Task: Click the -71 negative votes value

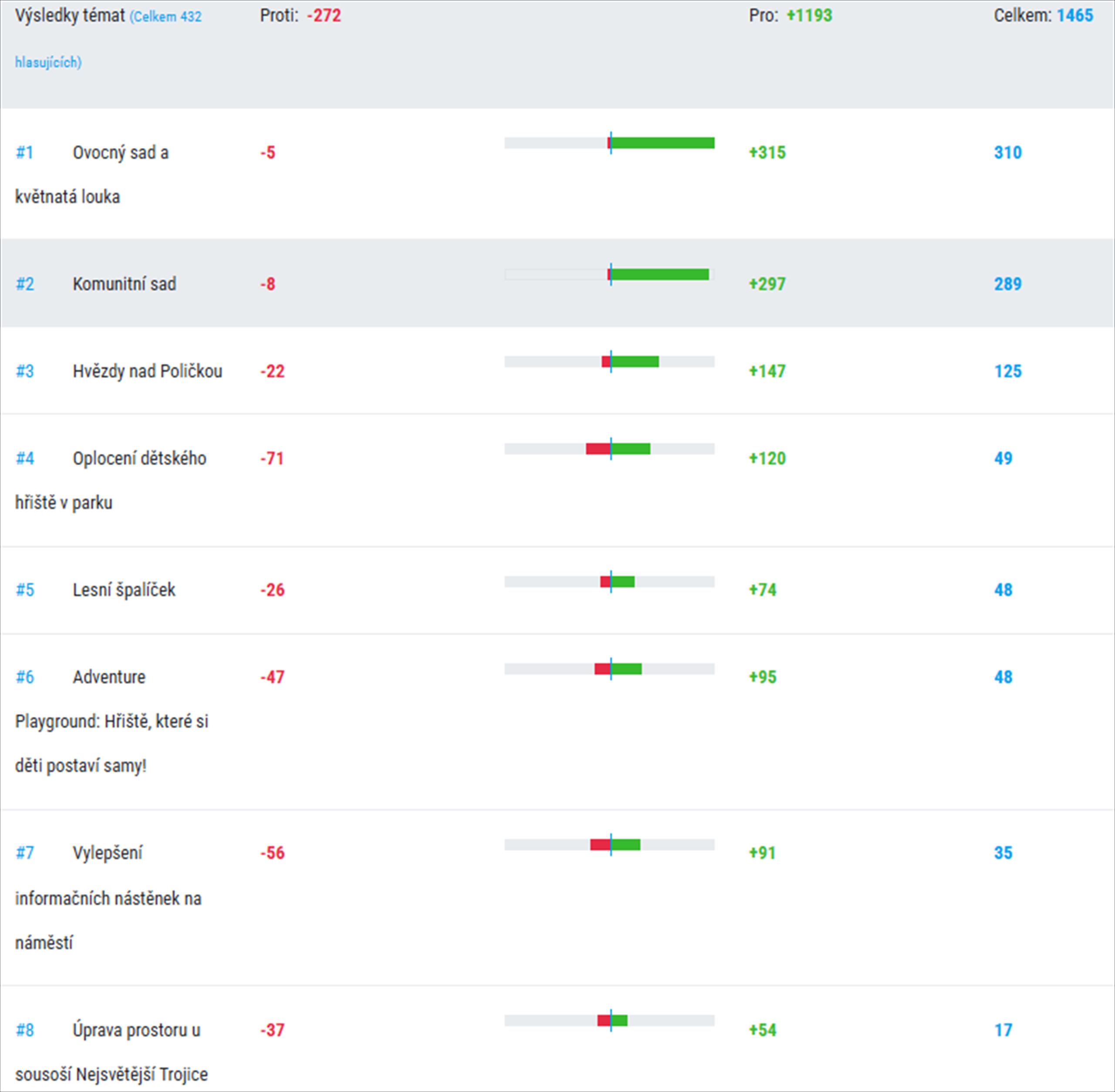Action: 272,458
